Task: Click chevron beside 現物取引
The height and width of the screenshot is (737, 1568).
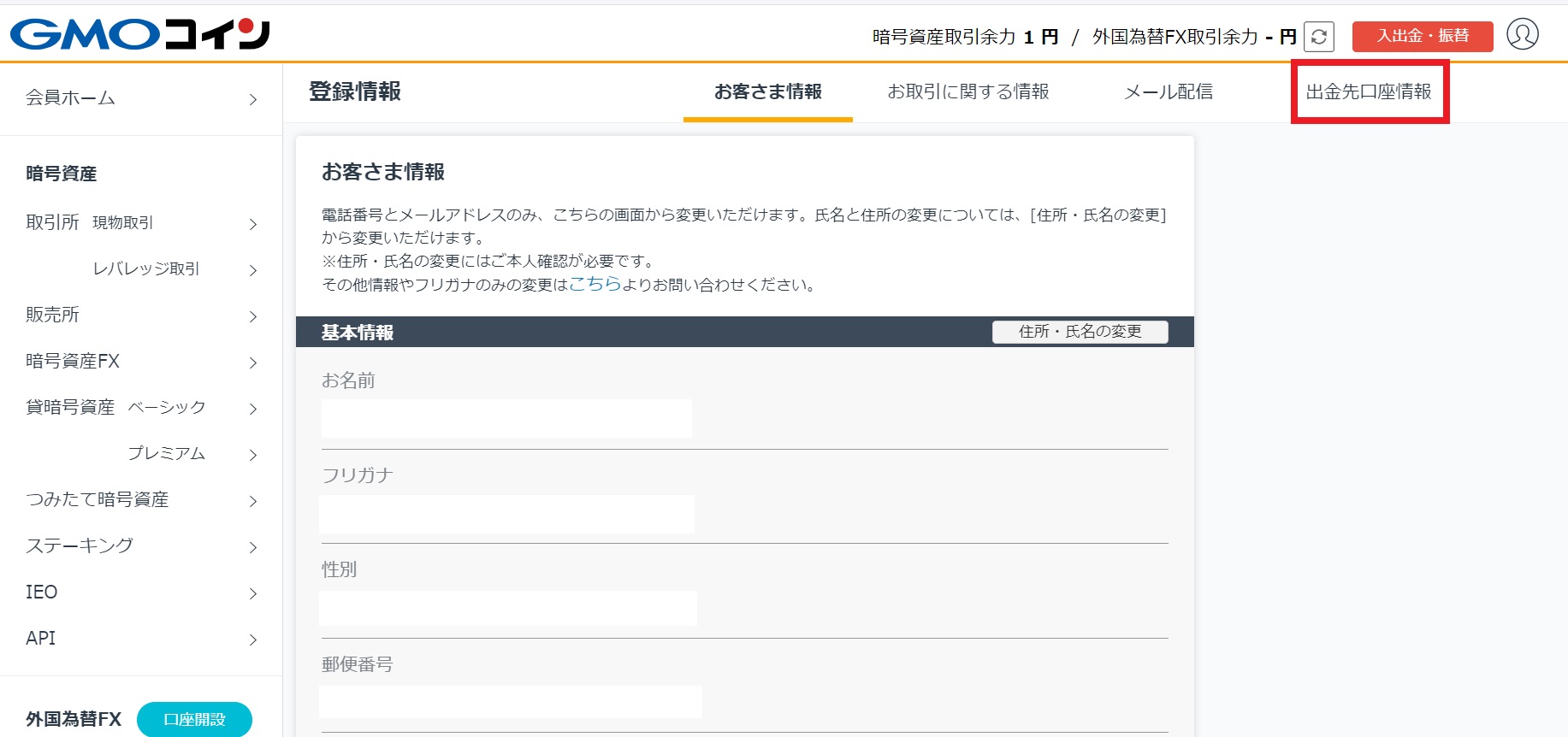Action: pos(253,224)
